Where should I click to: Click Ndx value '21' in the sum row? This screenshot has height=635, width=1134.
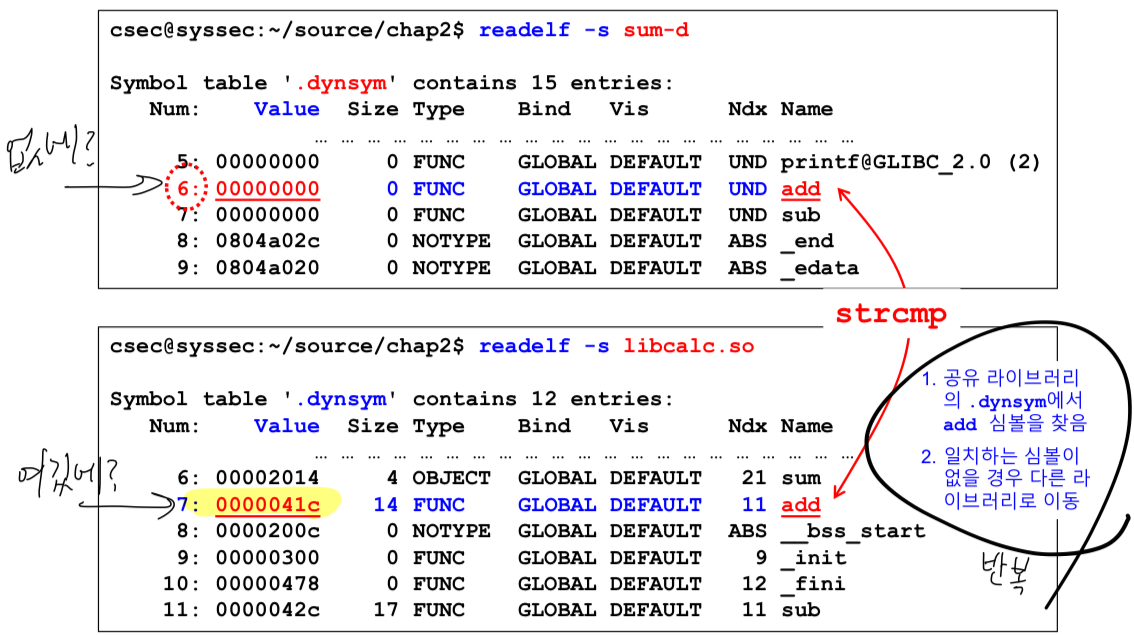pyautogui.click(x=754, y=478)
